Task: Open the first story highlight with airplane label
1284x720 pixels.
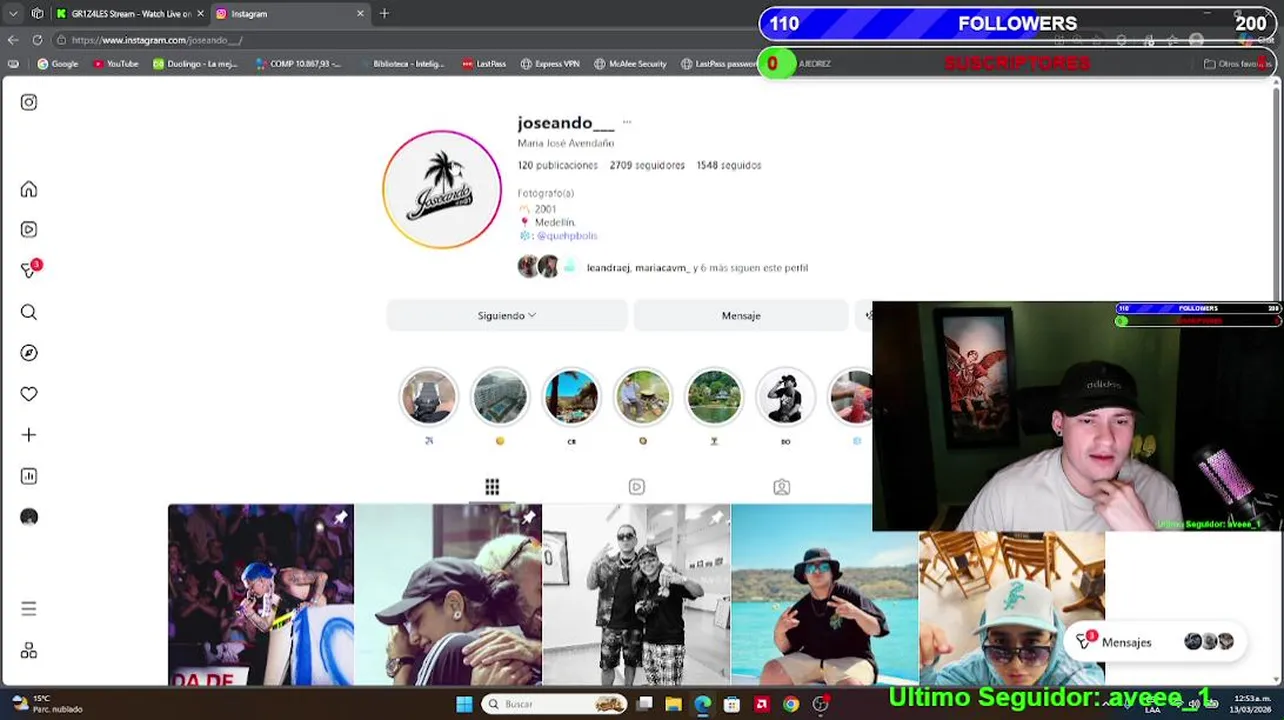Action: 428,397
